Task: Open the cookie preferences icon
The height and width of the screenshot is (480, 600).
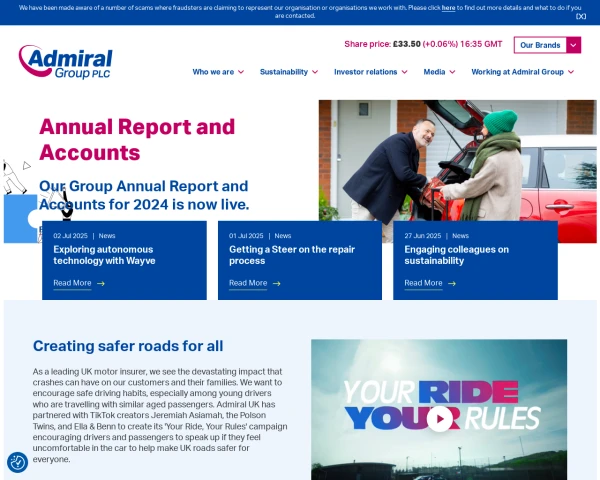Action: [x=17, y=462]
